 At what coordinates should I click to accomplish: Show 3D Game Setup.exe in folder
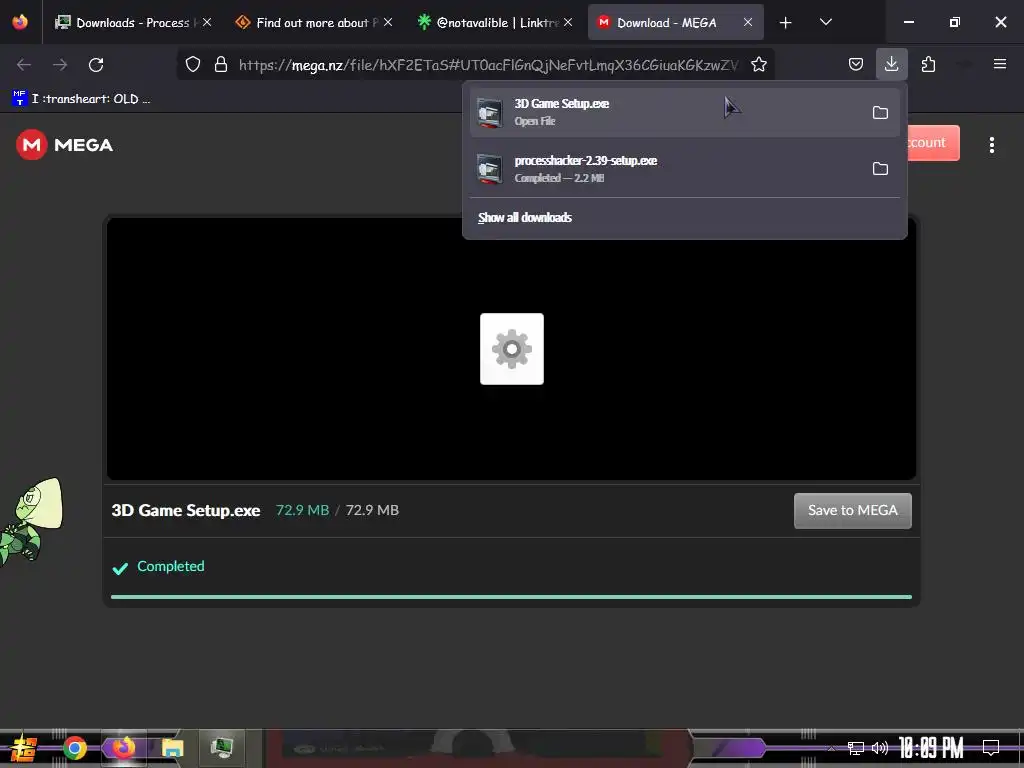tap(880, 112)
